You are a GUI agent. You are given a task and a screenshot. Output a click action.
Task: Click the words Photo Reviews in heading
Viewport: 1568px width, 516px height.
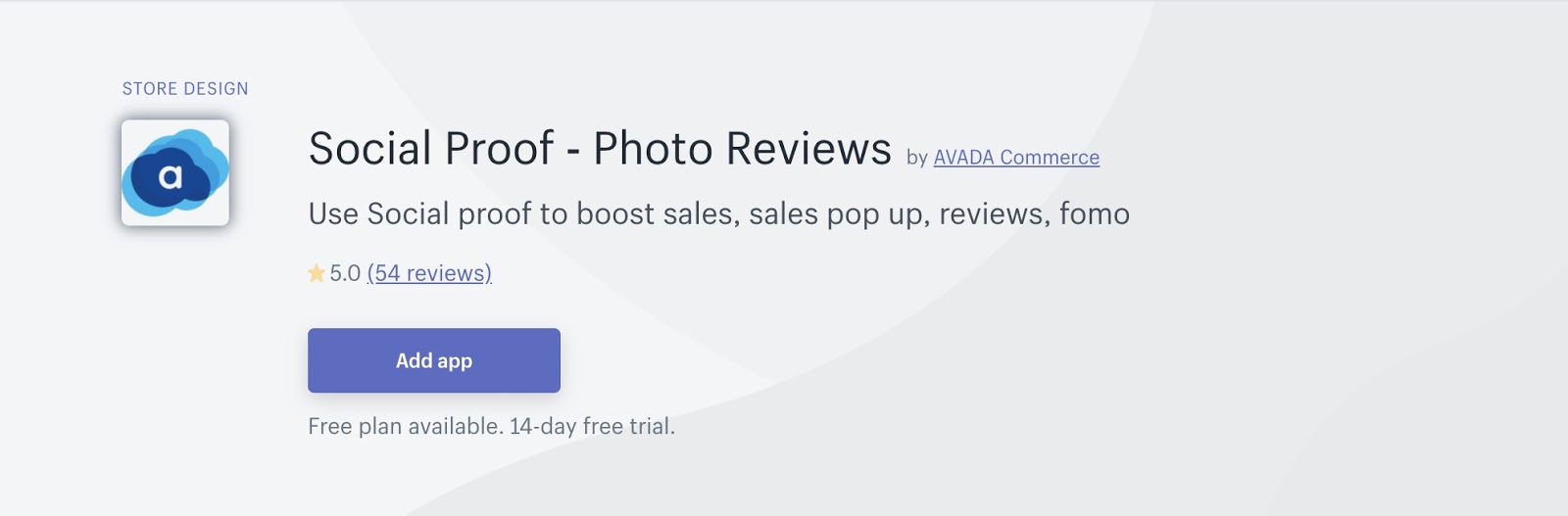coord(742,149)
